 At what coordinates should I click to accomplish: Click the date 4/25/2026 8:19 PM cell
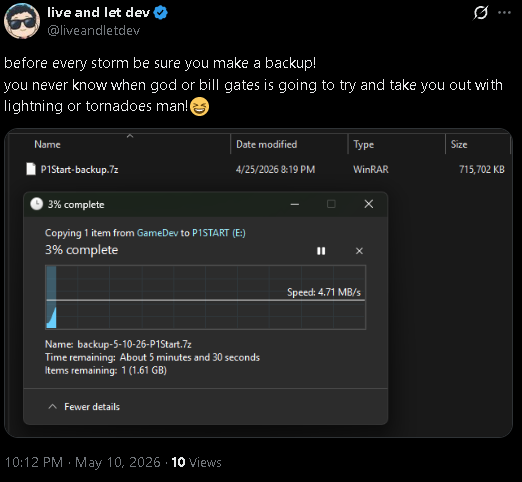[x=275, y=170]
